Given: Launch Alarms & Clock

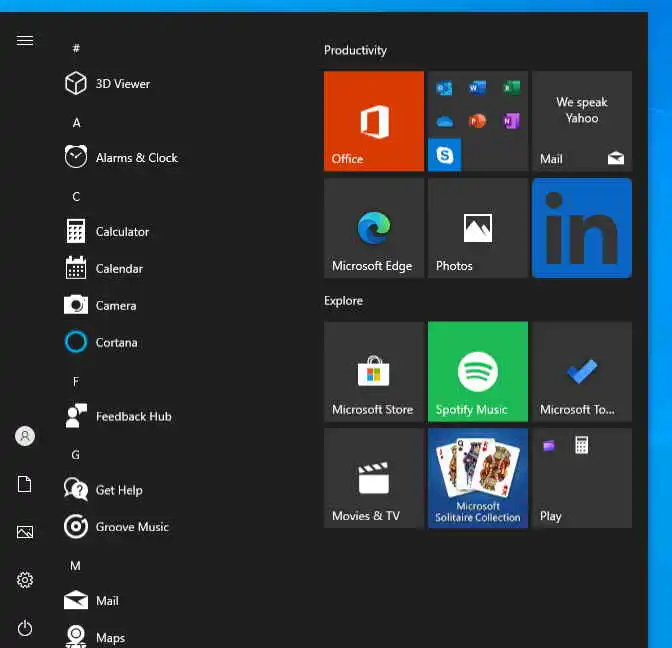Looking at the screenshot, I should (121, 158).
